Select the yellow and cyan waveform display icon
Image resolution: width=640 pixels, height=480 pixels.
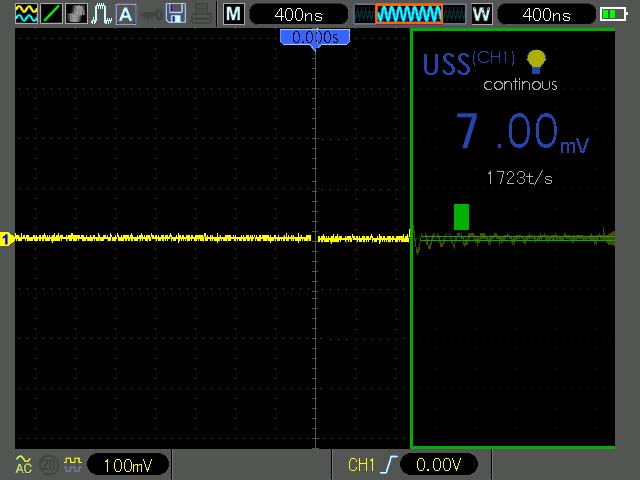[x=27, y=13]
